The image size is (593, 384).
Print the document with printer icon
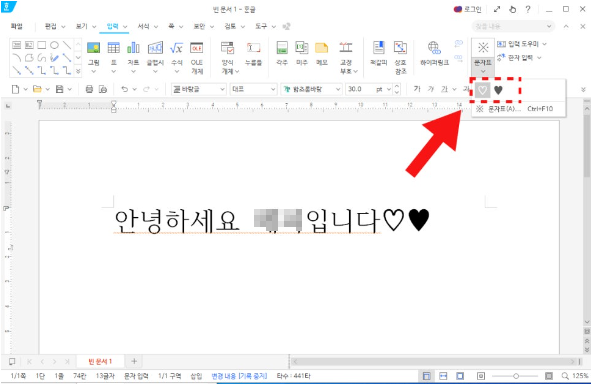pos(89,89)
